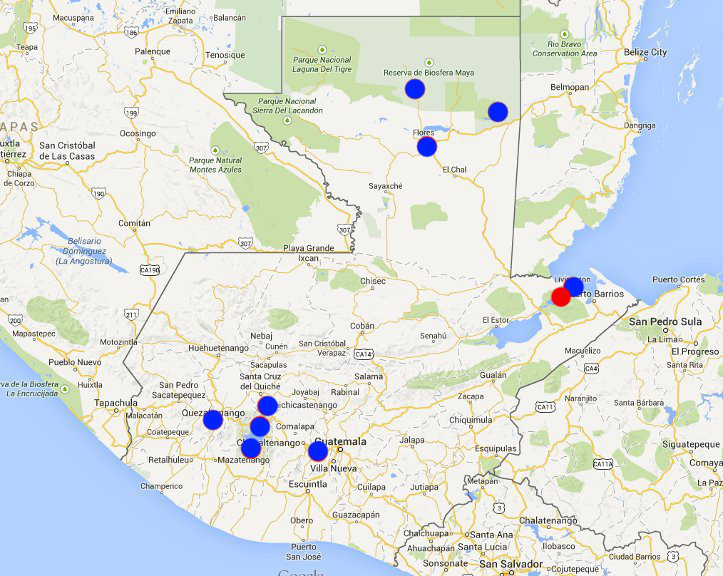Select the blue marker at Livingston
The image size is (723, 576).
pyautogui.click(x=573, y=286)
